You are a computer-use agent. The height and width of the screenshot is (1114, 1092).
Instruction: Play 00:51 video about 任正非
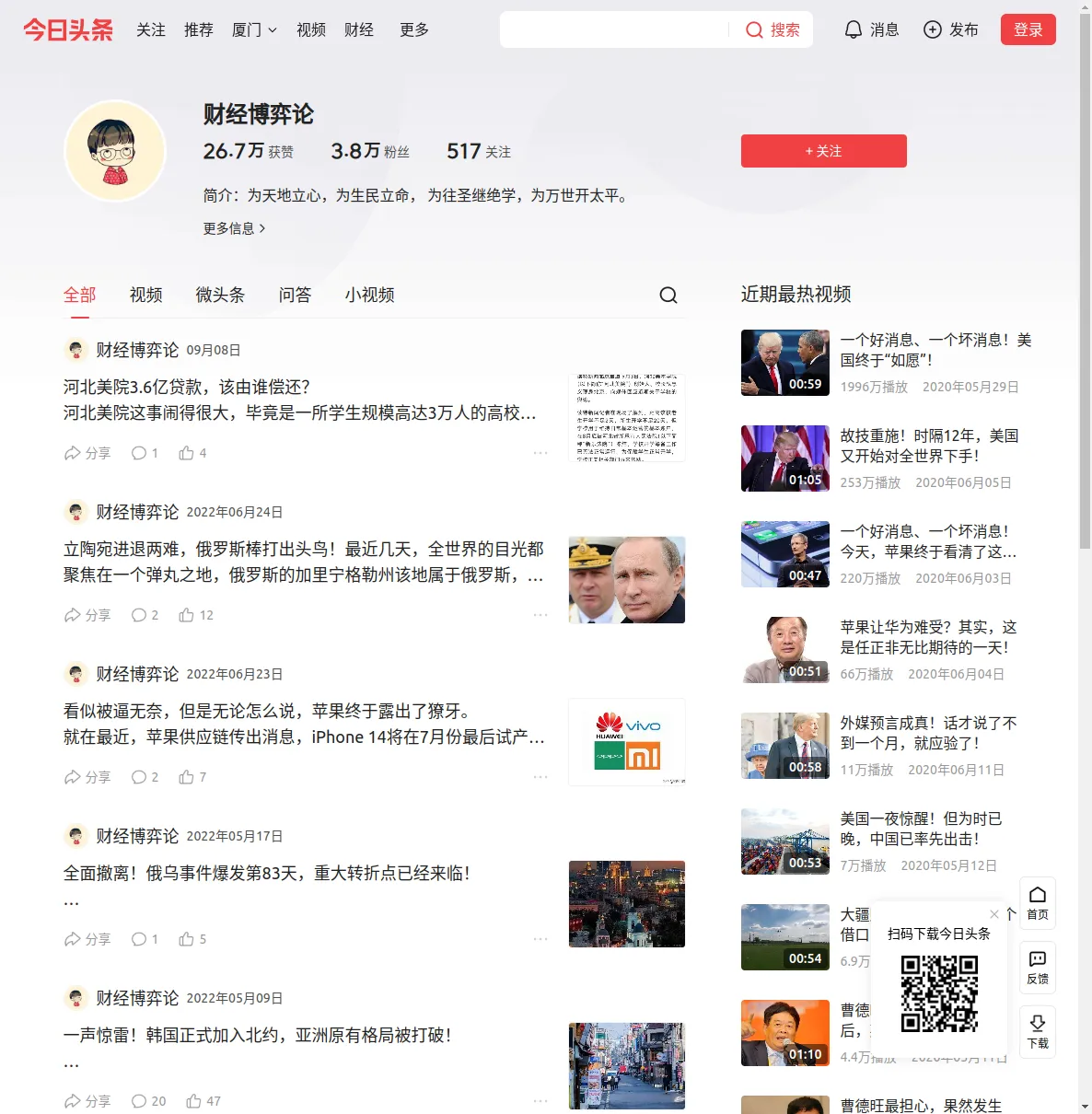[785, 650]
